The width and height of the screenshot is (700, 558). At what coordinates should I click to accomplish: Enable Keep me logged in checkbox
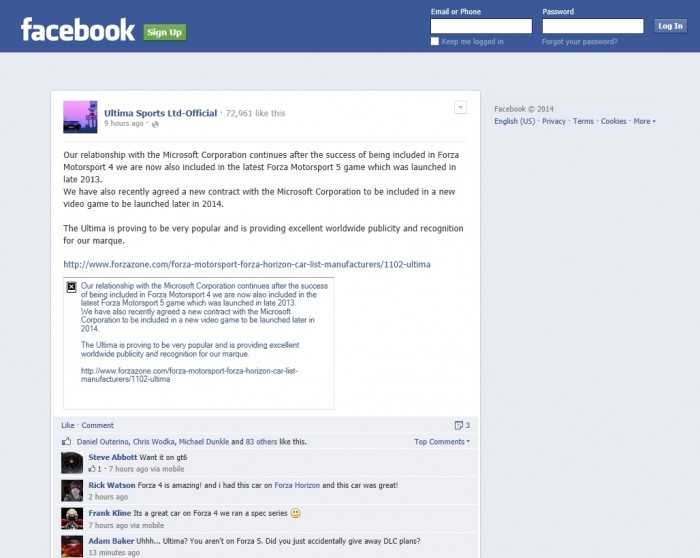[x=435, y=42]
